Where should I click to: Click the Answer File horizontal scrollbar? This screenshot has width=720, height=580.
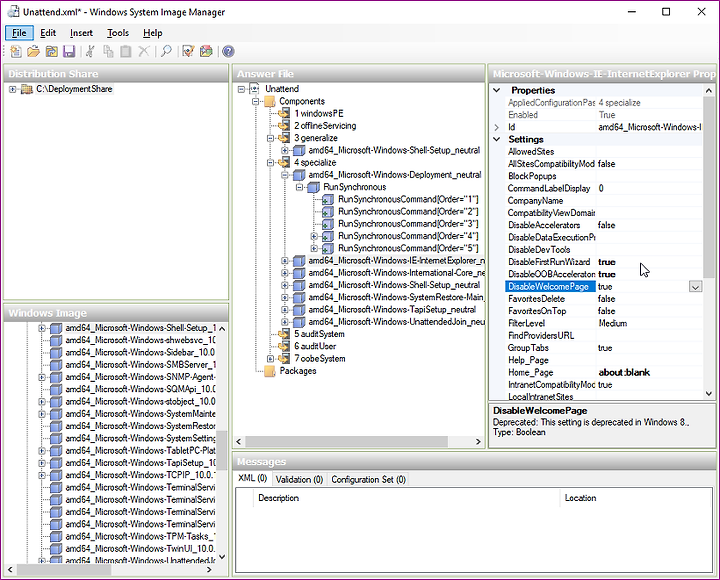click(347, 442)
